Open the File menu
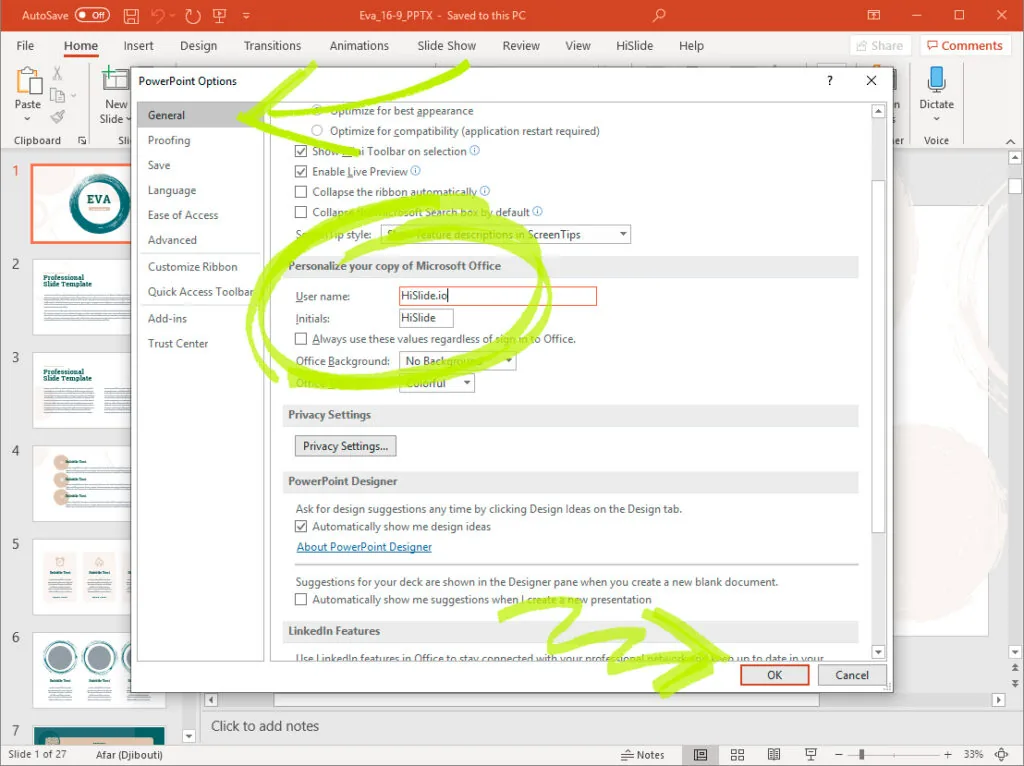The height and width of the screenshot is (766, 1024). (x=25, y=46)
